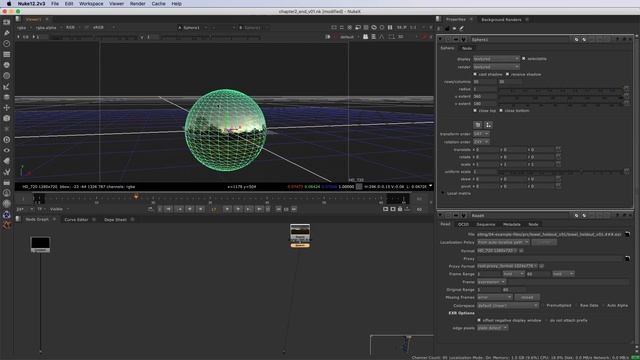Switch to the Dope Sheet tab
Image resolution: width=640 pixels, height=360 pixels.
click(x=115, y=220)
